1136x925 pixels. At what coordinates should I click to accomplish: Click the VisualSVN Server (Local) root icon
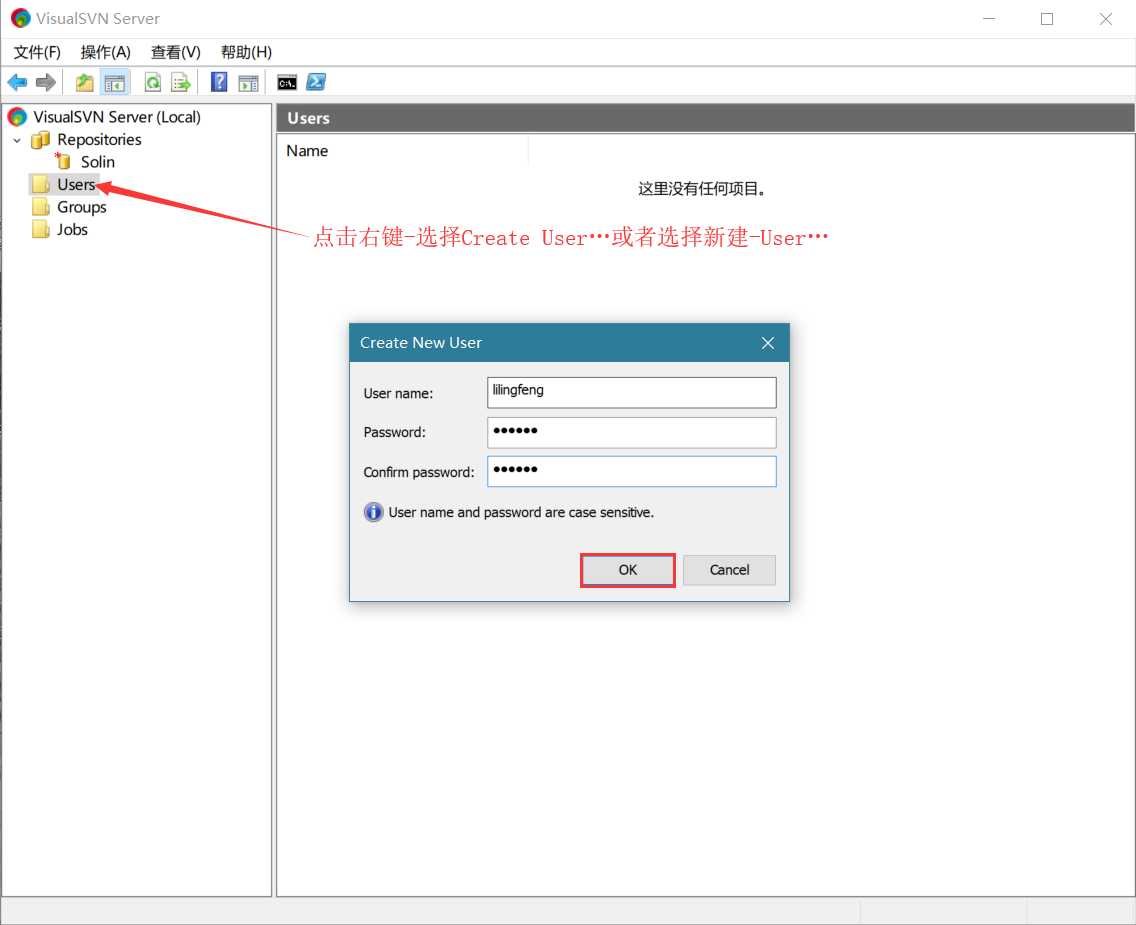coord(17,117)
